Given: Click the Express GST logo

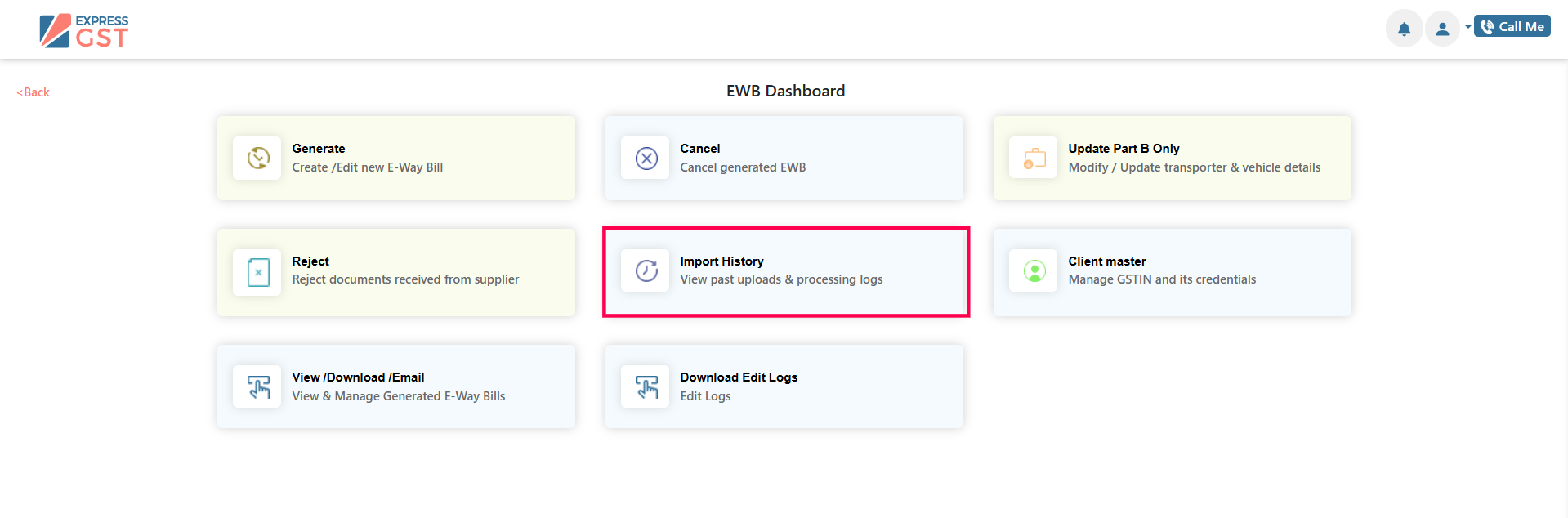Looking at the screenshot, I should (x=84, y=31).
